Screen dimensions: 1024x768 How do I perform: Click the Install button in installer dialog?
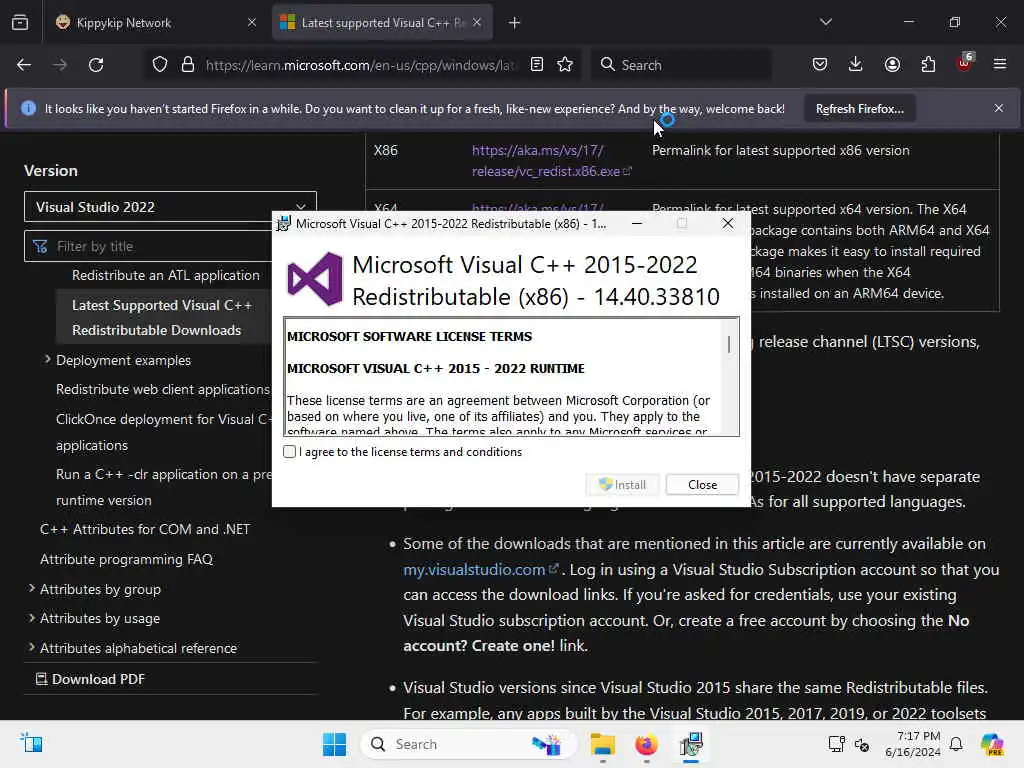click(x=622, y=485)
